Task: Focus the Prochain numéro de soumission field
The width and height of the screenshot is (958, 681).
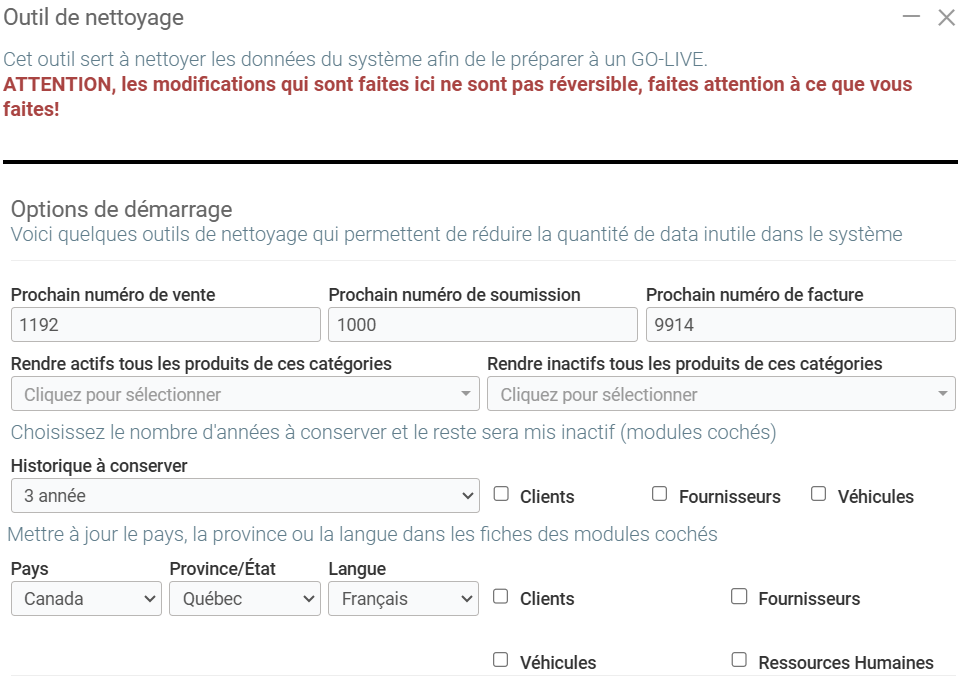Action: point(482,325)
